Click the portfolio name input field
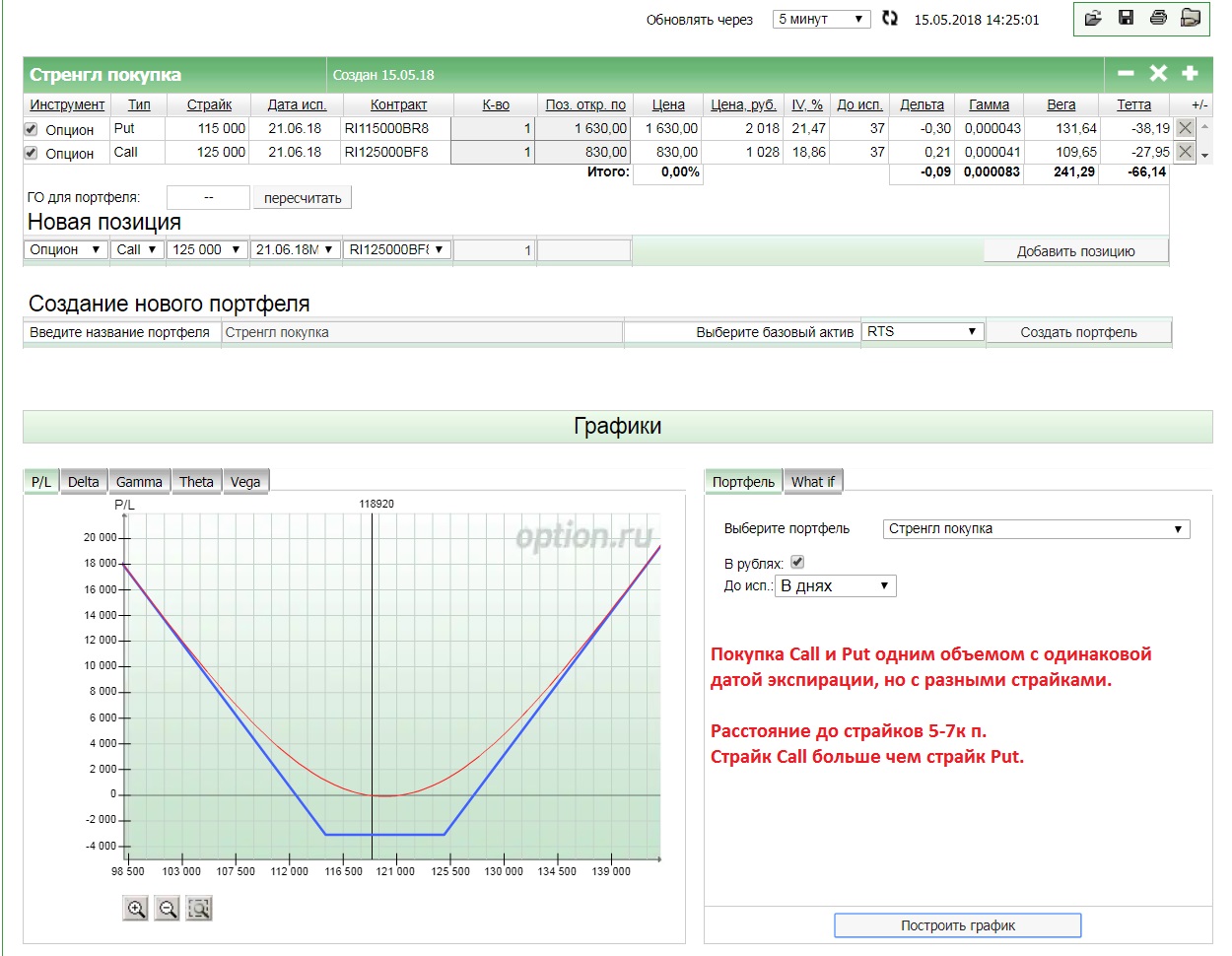This screenshot has width=1232, height=956. tap(422, 332)
